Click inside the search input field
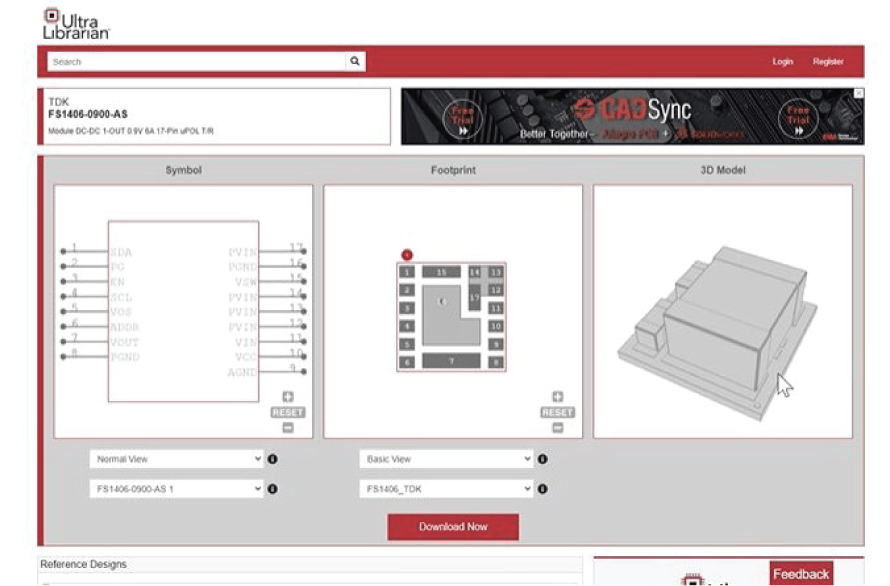890x586 pixels. [180, 61]
